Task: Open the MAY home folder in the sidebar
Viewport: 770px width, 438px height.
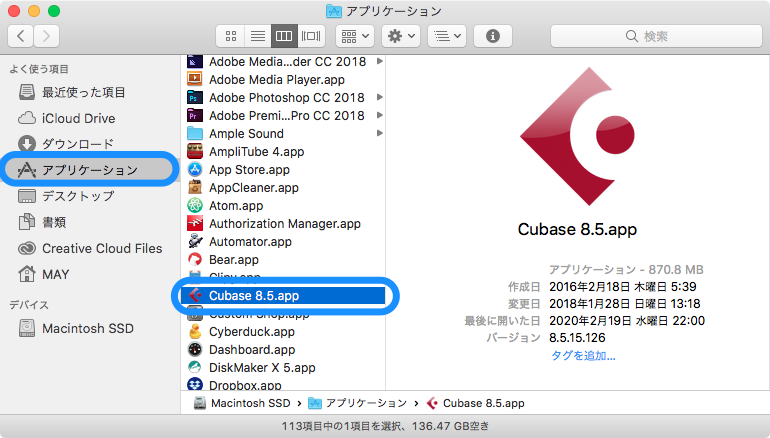Action: (44, 274)
